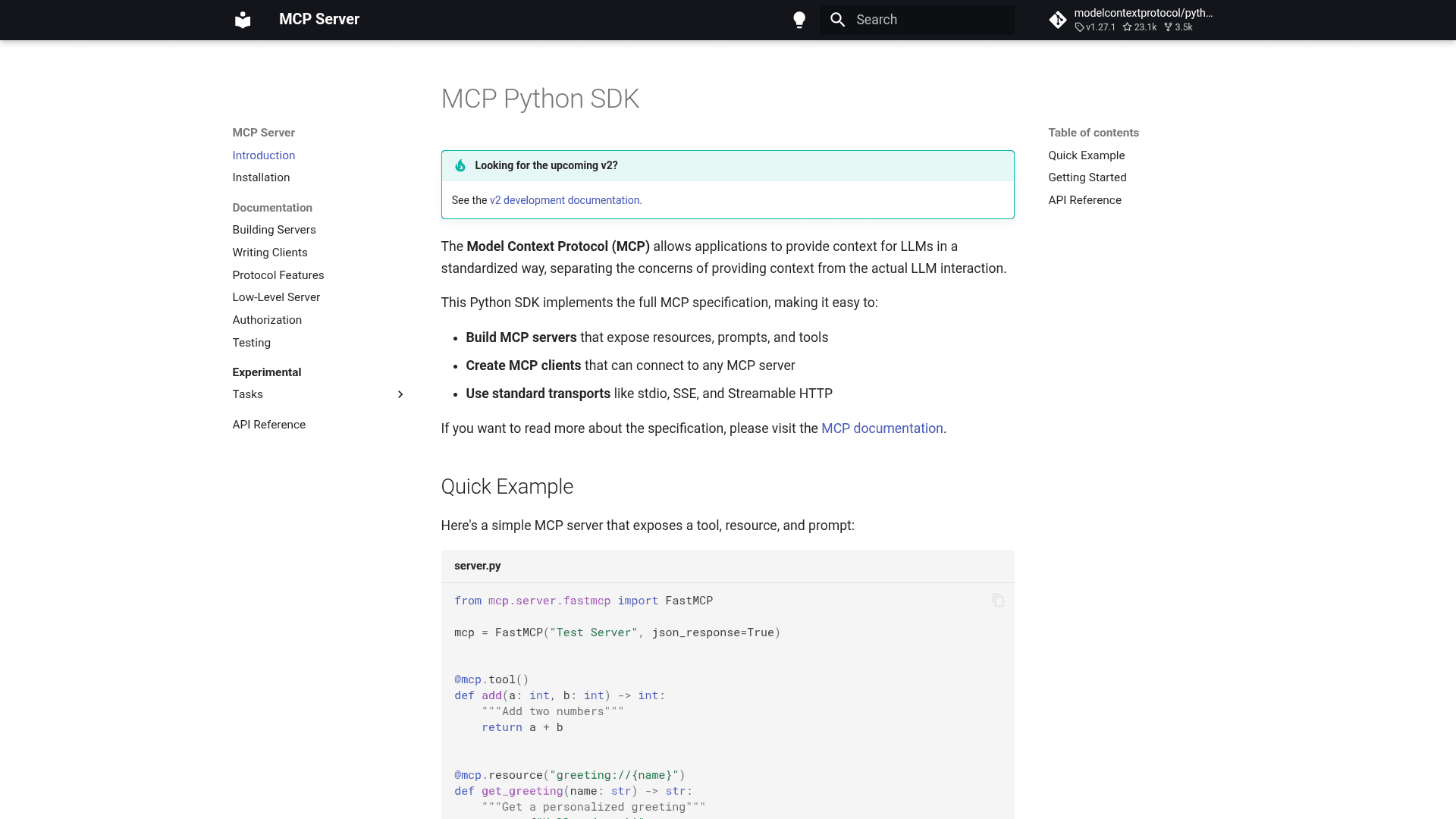Click the flame icon in the v2 notice
1456x819 pixels.
click(x=460, y=165)
